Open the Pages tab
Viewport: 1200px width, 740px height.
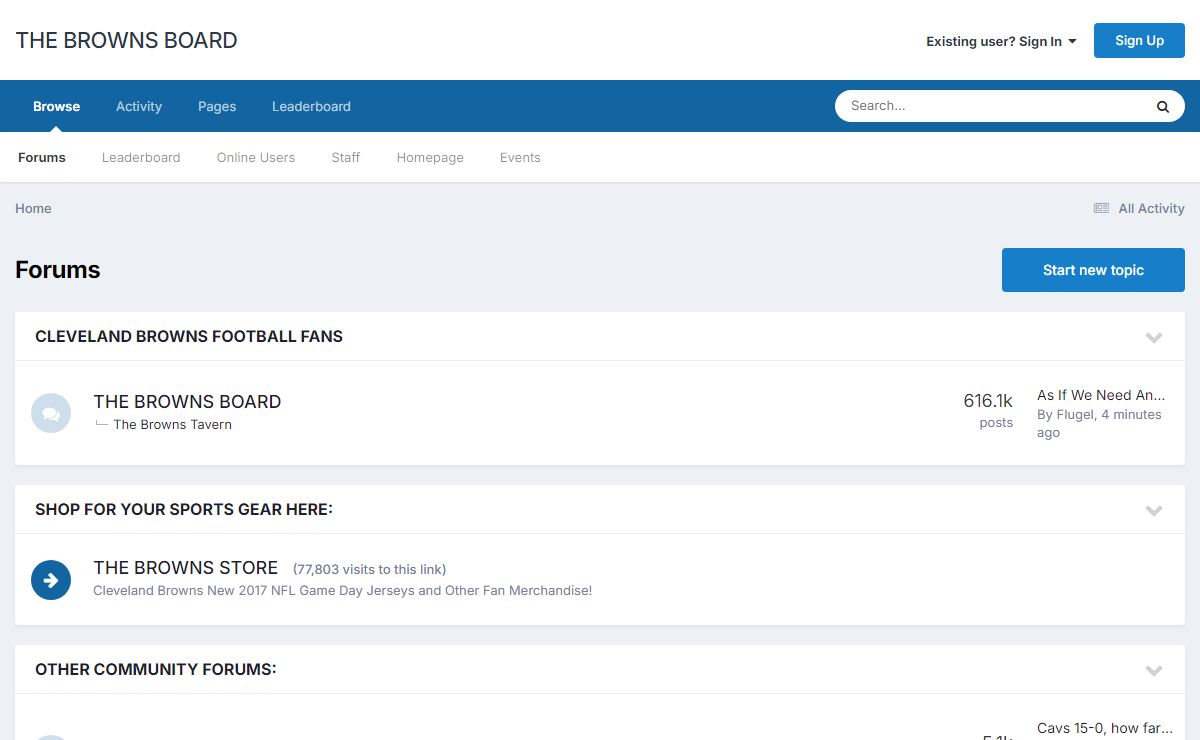point(217,106)
